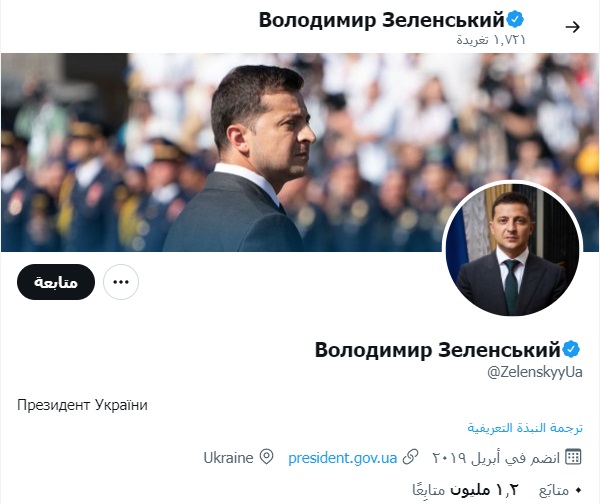This screenshot has height=504, width=600.
Task: Open the three-dots more options button
Action: (x=121, y=282)
